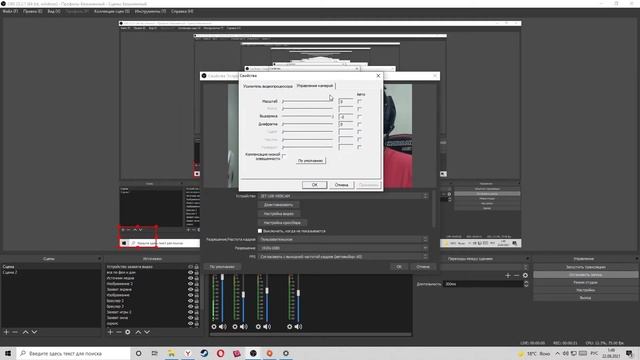Enable Auto checkbox for Диафрагма
The height and width of the screenshot is (360, 640).
click(359, 124)
